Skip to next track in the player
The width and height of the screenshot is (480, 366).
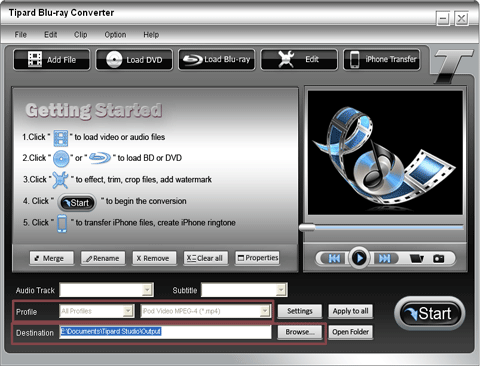384,258
